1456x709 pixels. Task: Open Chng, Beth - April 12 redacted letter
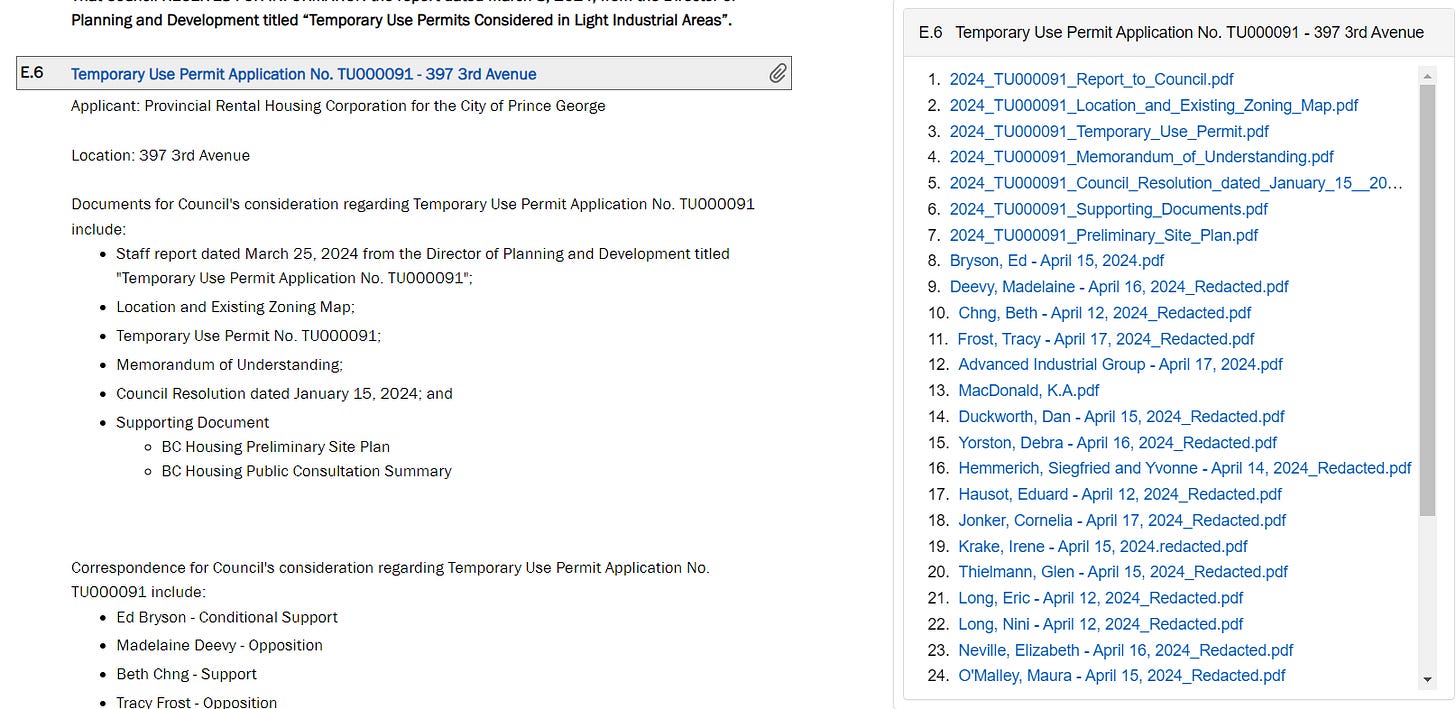[1104, 313]
